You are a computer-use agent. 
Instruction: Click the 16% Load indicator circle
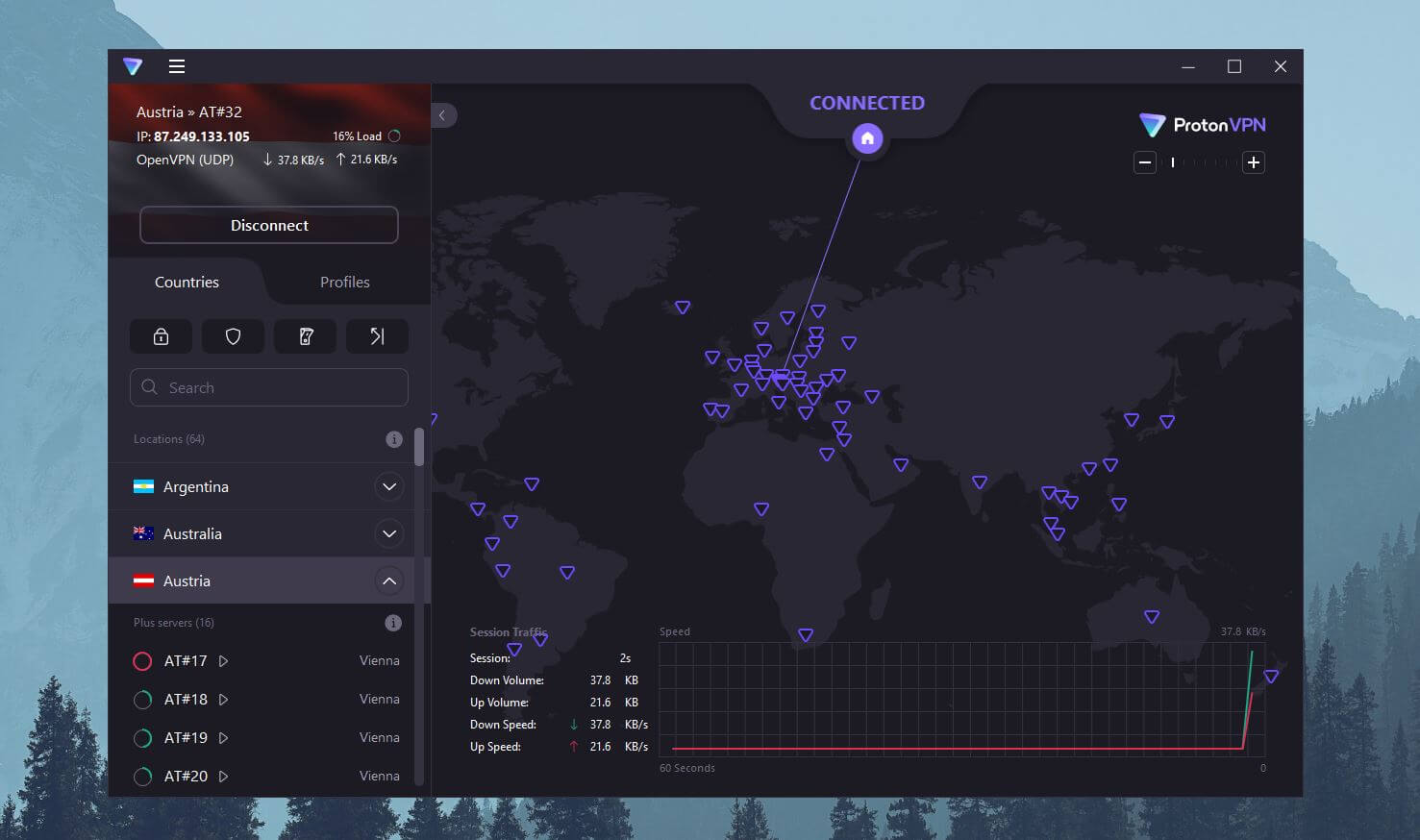coord(394,136)
